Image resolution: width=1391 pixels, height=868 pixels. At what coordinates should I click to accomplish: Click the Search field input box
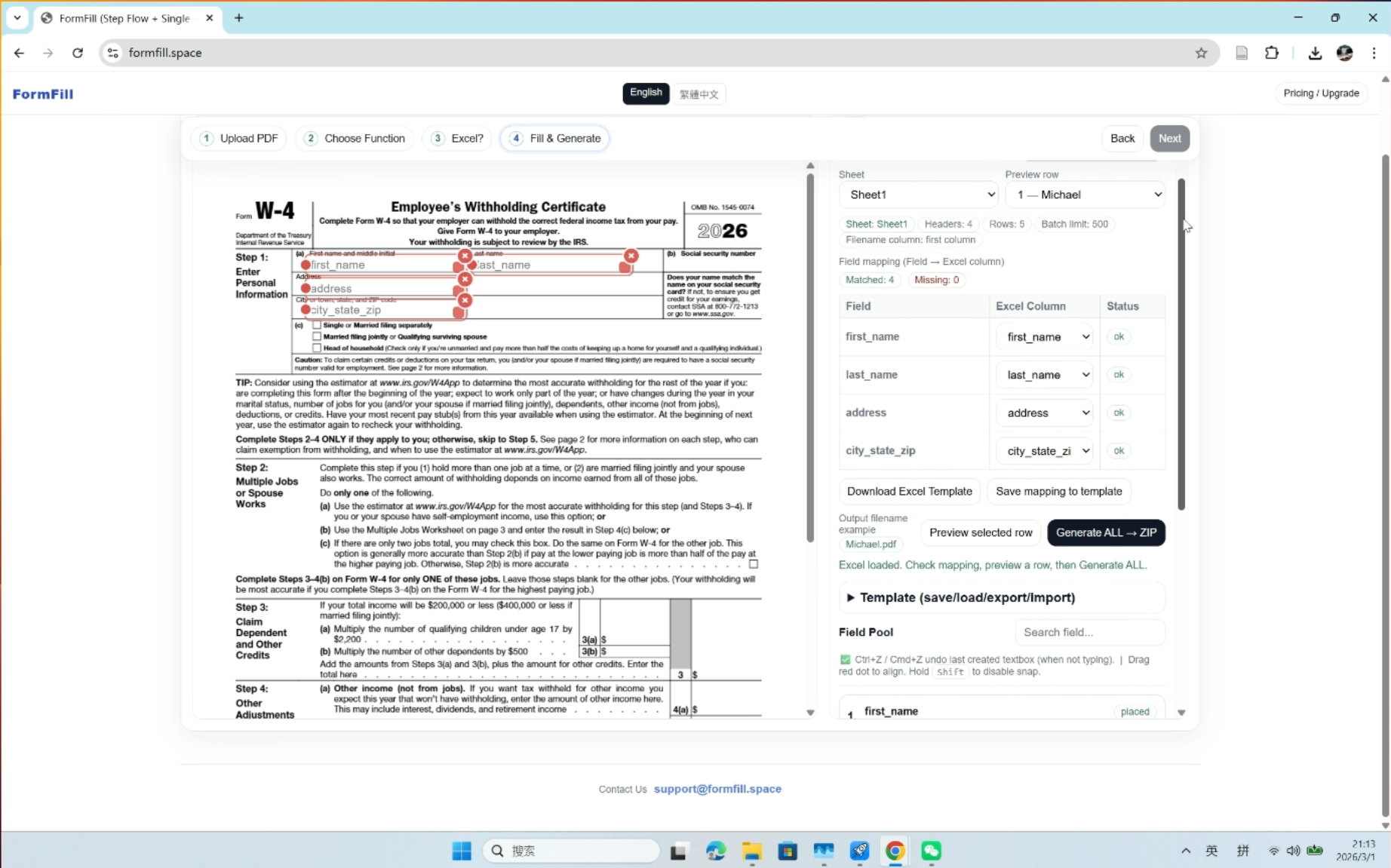click(1089, 632)
